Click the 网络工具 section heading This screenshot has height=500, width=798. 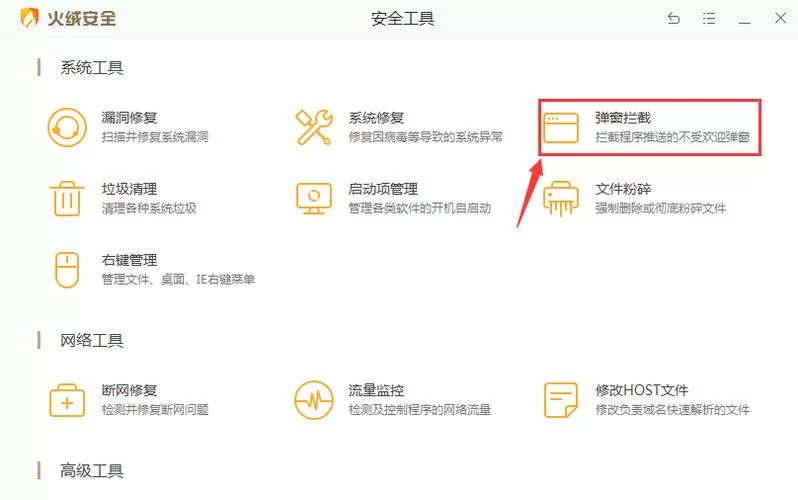[x=92, y=341]
